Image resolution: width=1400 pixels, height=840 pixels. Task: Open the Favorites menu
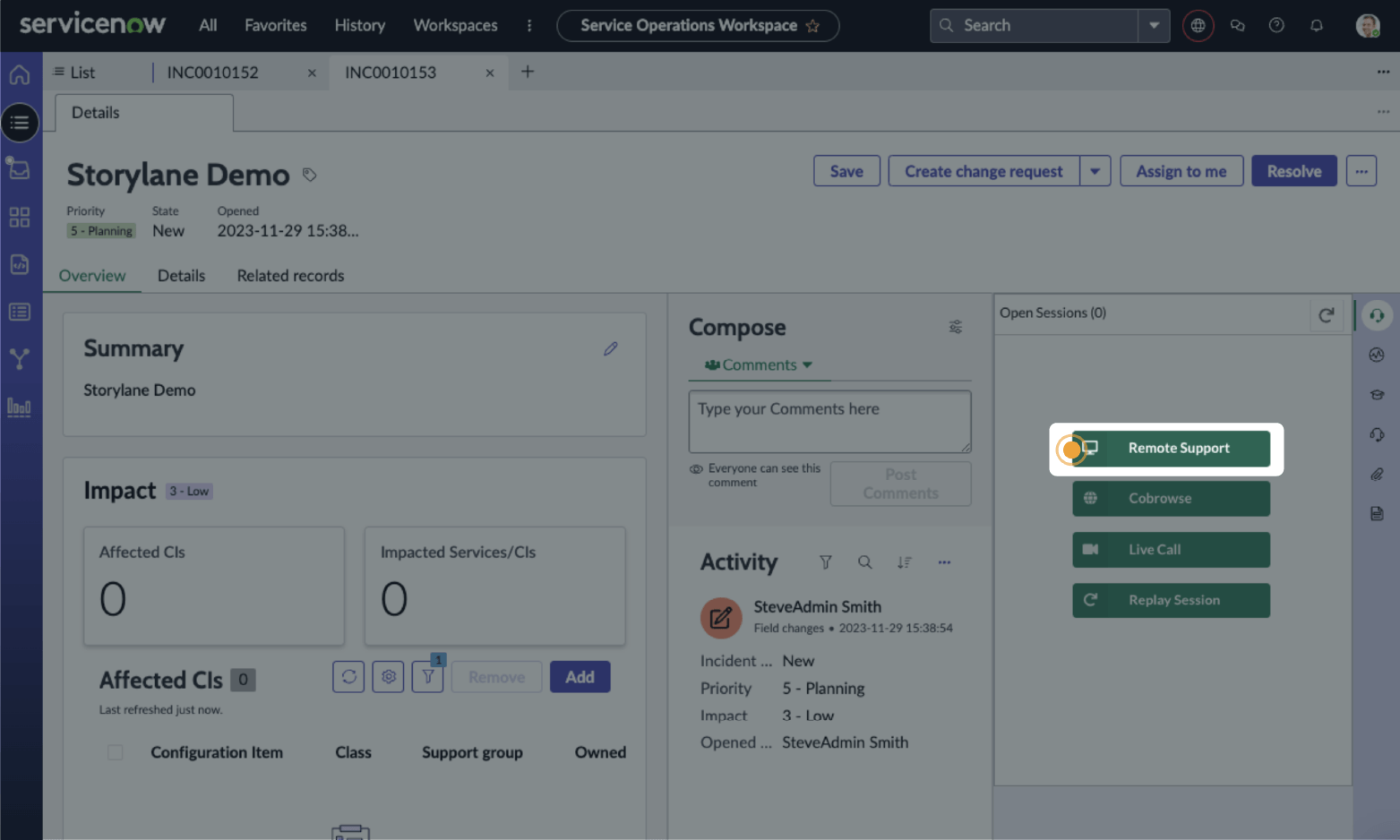(276, 25)
